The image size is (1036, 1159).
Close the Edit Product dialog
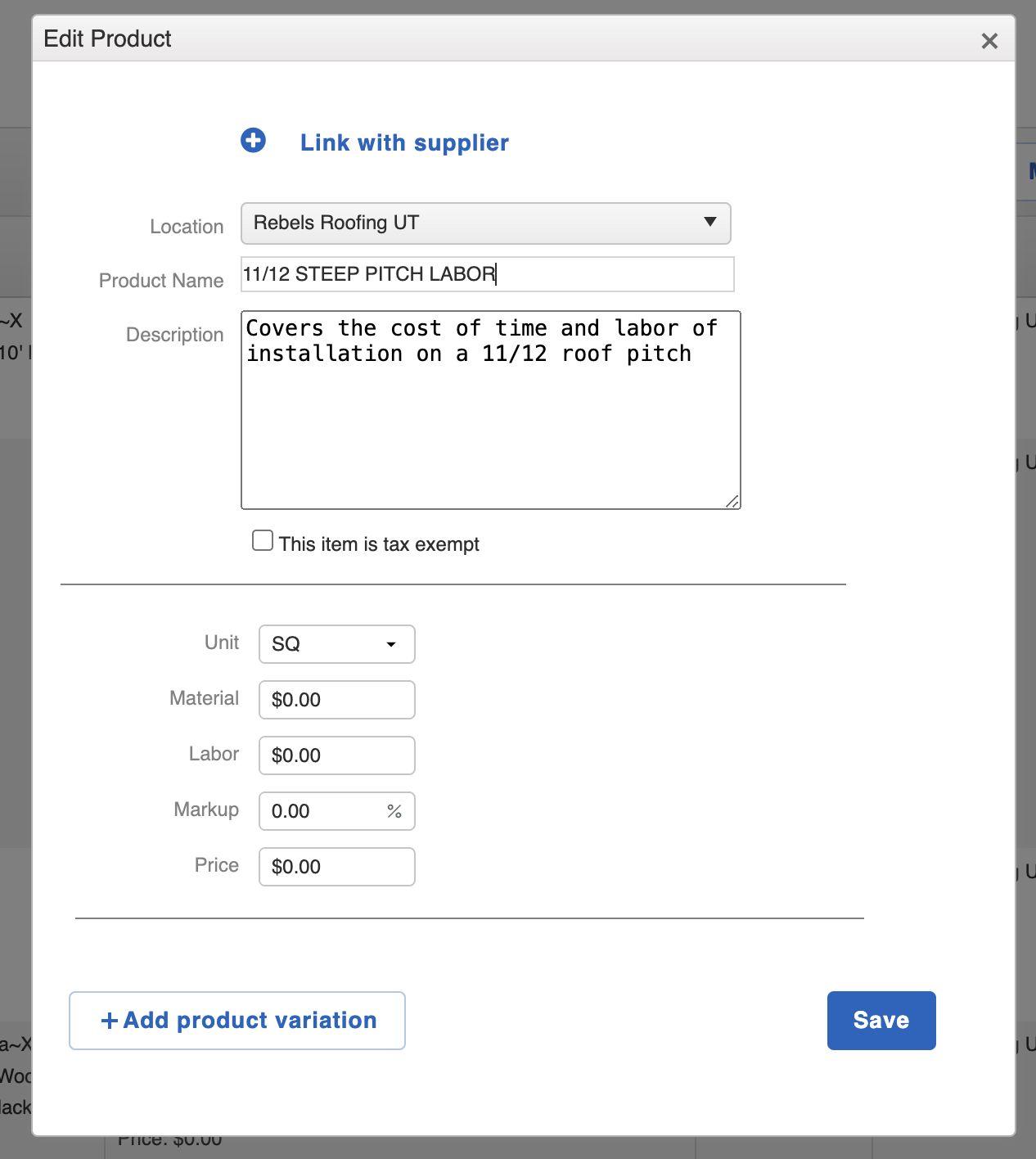click(989, 41)
